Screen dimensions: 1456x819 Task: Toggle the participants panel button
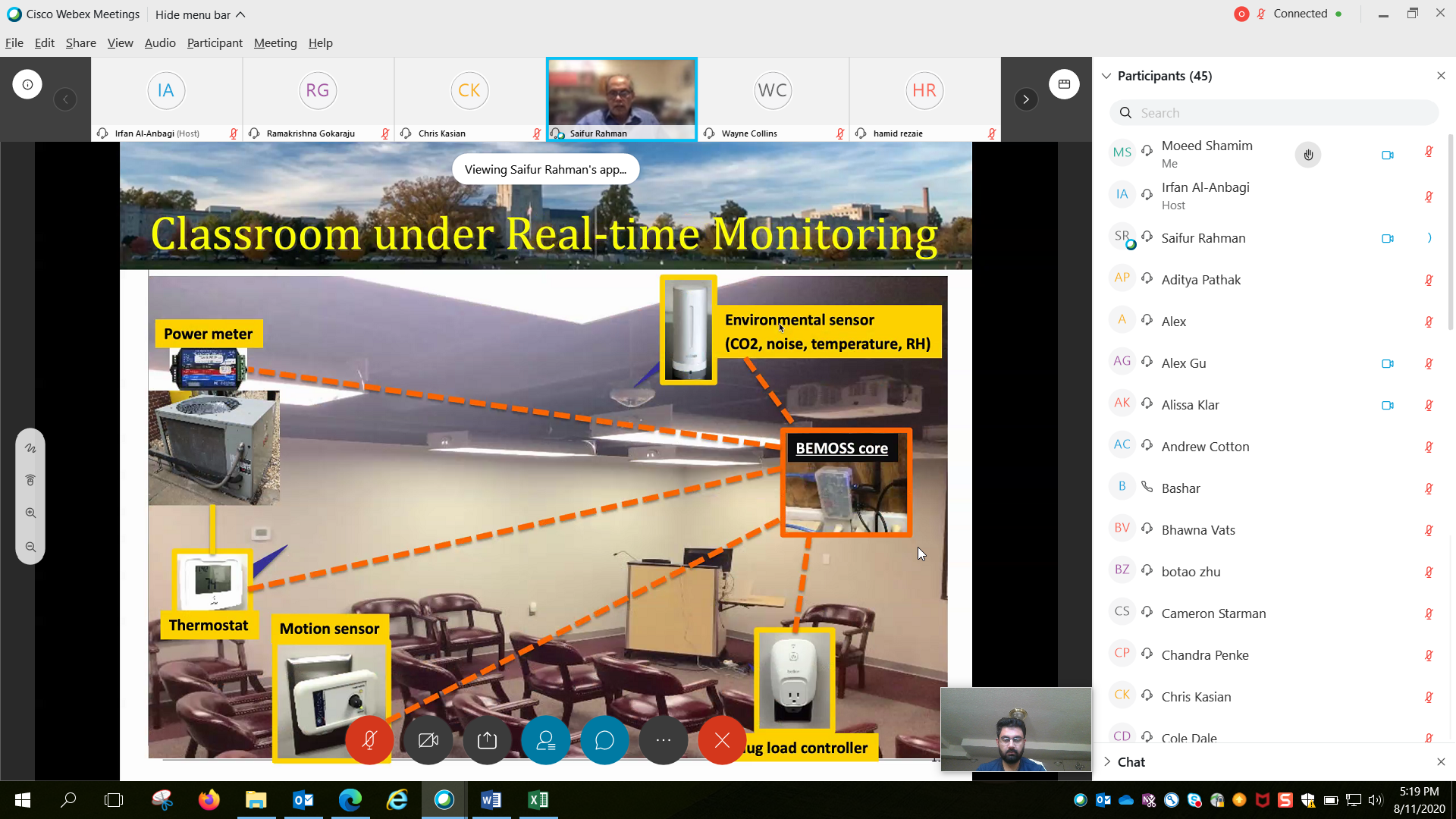point(545,740)
